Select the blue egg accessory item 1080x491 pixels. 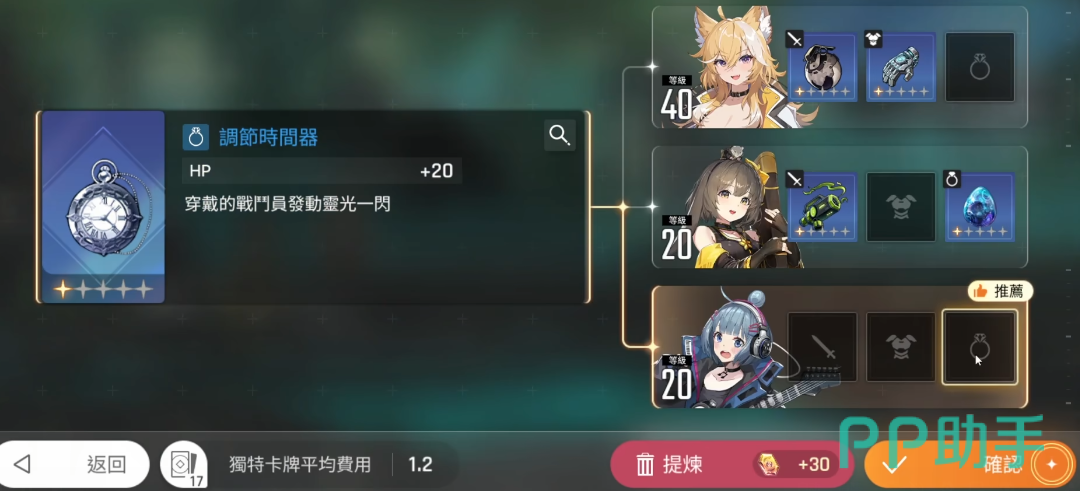tap(979, 207)
